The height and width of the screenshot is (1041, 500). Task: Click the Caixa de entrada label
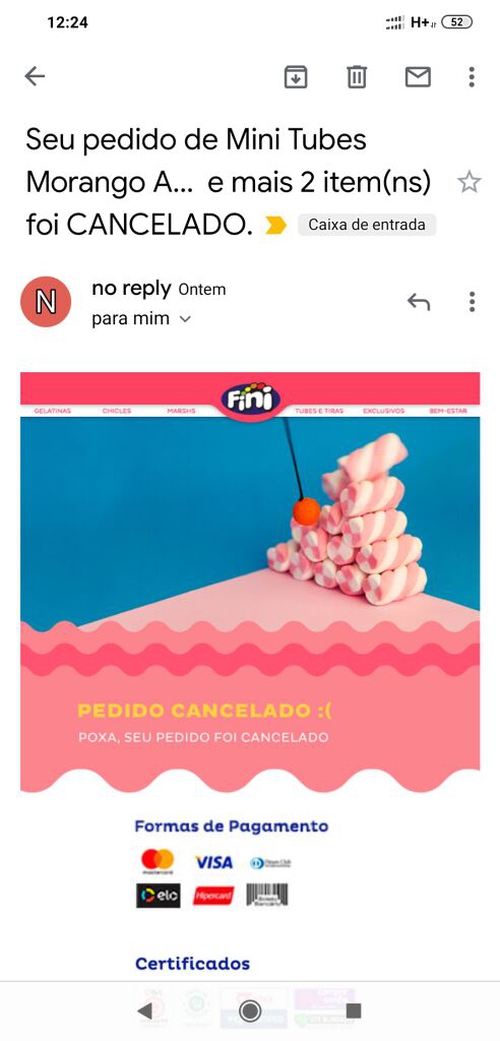point(367,224)
